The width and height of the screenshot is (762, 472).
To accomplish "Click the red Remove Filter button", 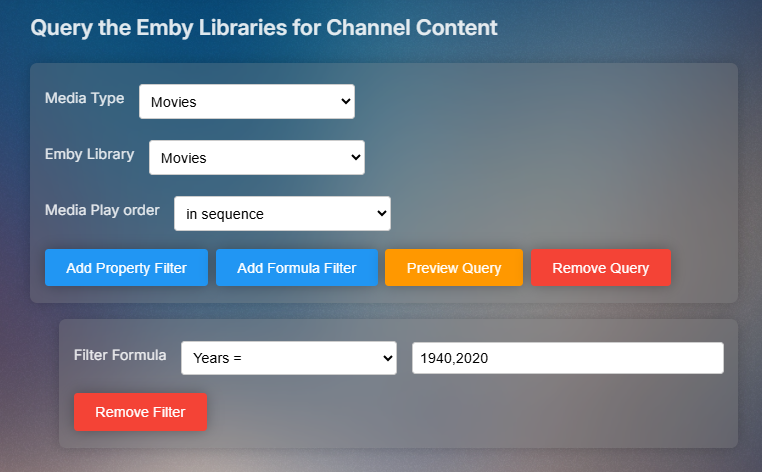I will pos(140,412).
